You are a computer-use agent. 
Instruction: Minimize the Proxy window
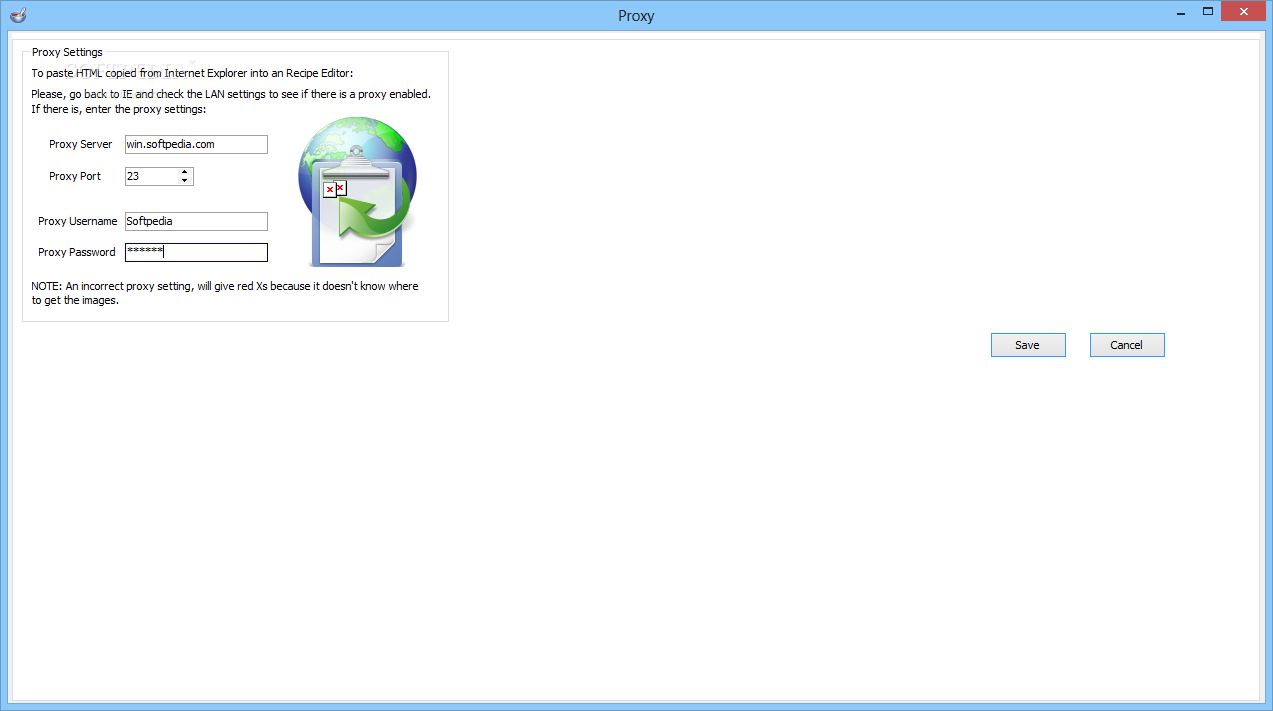tap(1180, 12)
